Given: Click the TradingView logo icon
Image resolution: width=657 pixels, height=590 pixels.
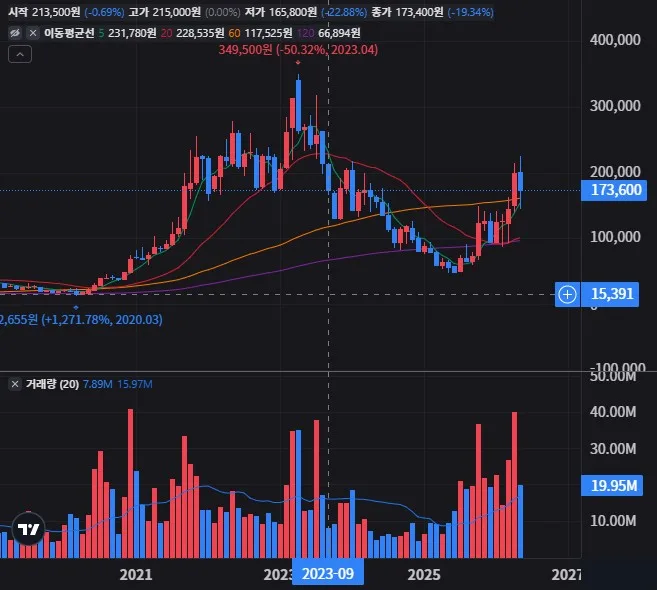Looking at the screenshot, I should pyautogui.click(x=28, y=529).
